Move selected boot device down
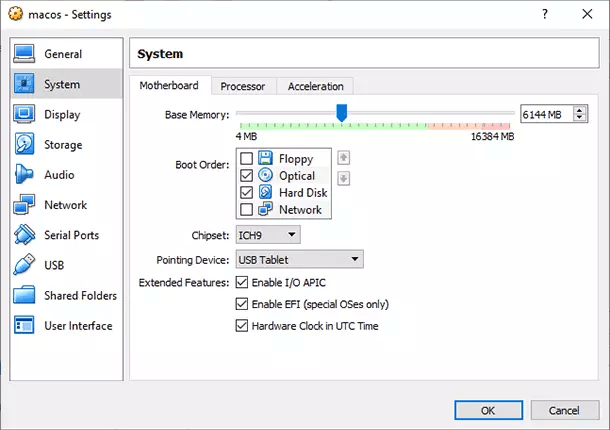 click(343, 179)
